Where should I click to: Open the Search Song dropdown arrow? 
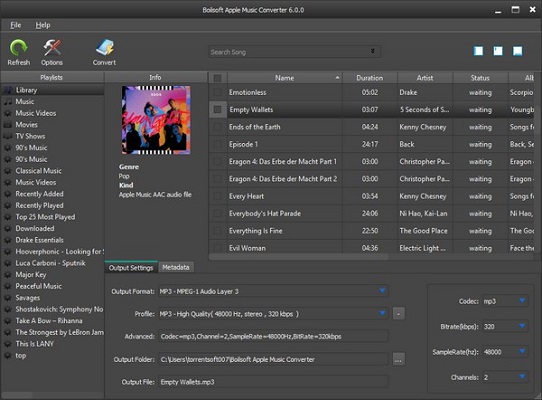pyautogui.click(x=373, y=51)
